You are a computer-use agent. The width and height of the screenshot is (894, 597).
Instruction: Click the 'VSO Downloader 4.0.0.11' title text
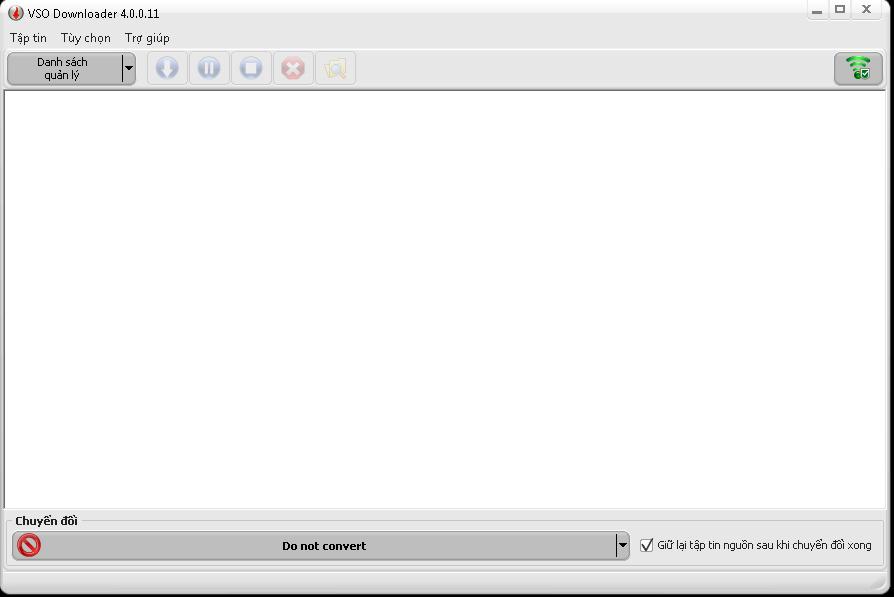click(x=94, y=13)
